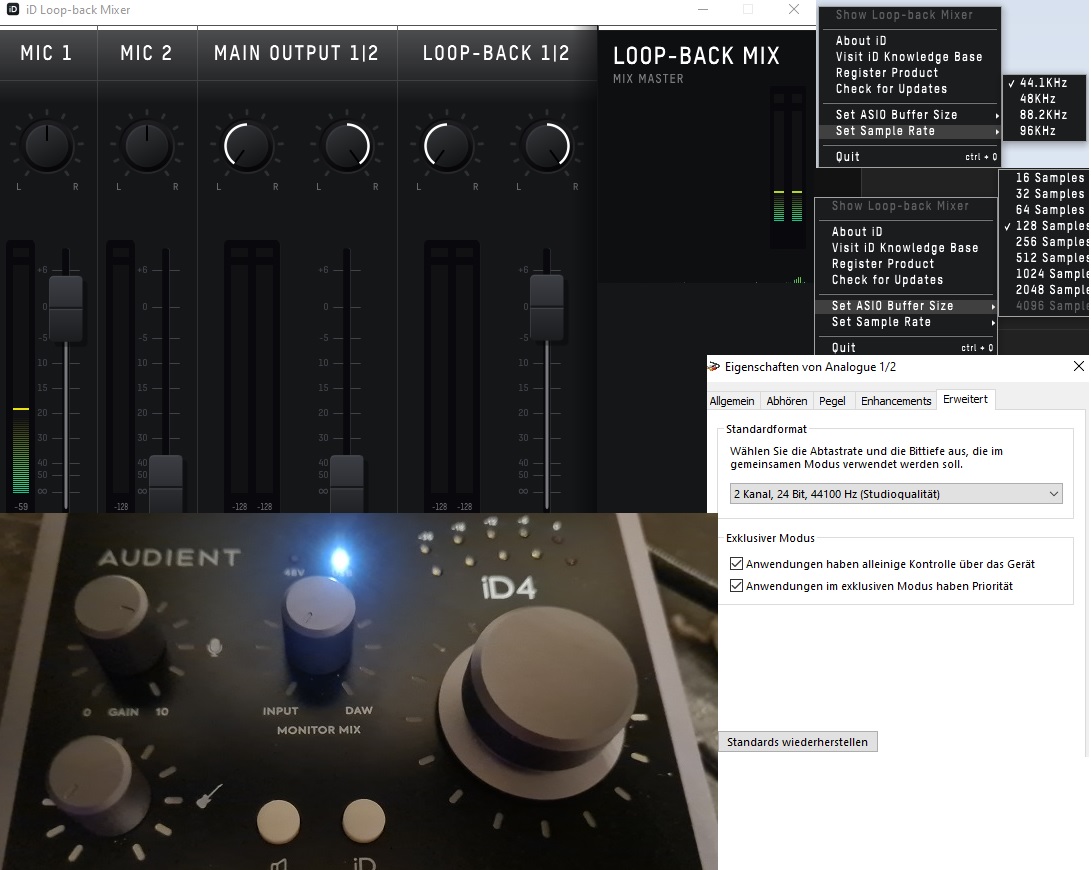Click the MIC 1 channel header
The width and height of the screenshot is (1091, 870).
click(47, 54)
